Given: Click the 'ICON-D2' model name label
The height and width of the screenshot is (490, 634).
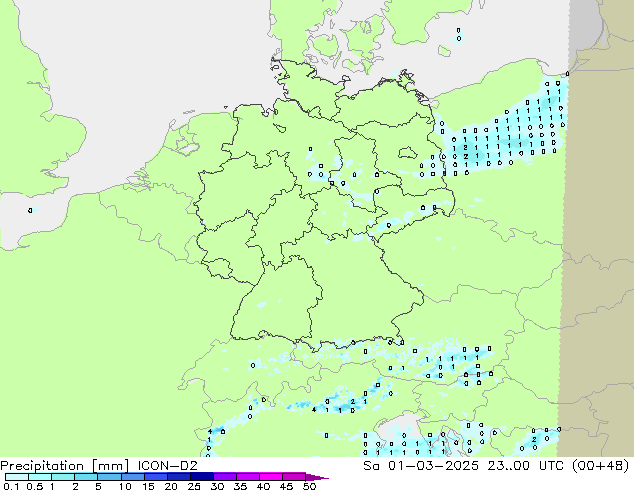Looking at the screenshot, I should point(167,466).
